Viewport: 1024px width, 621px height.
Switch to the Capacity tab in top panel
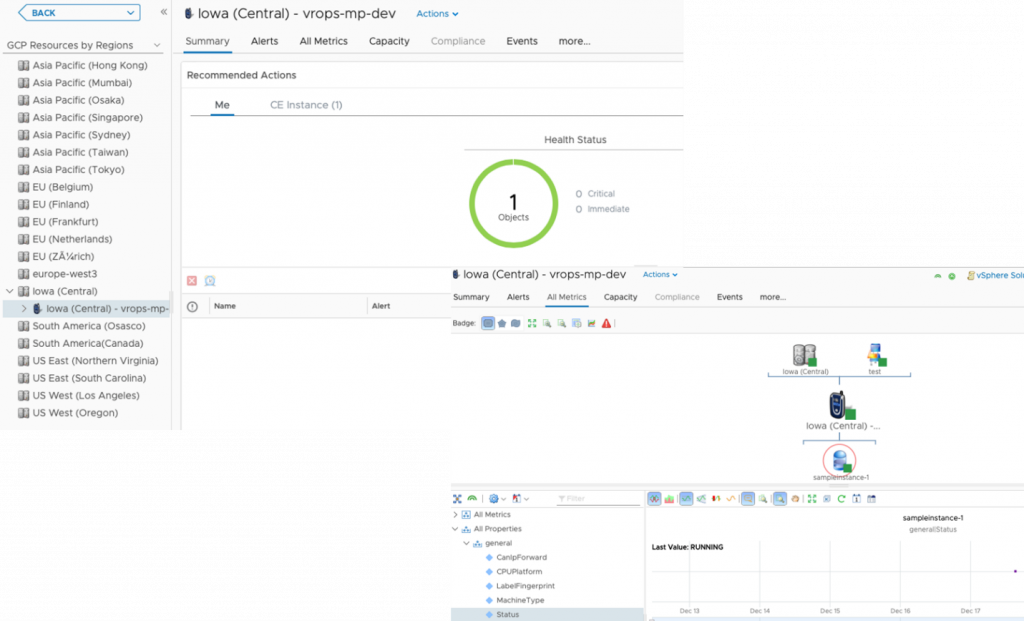click(389, 41)
